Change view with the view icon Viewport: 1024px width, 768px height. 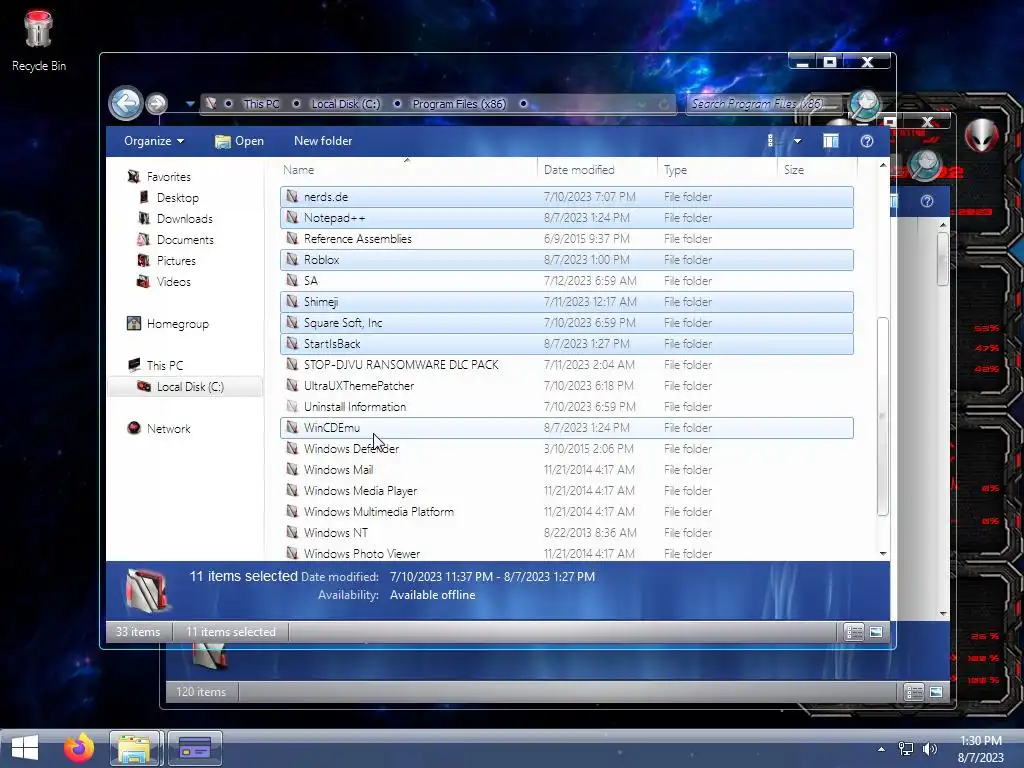coord(771,141)
